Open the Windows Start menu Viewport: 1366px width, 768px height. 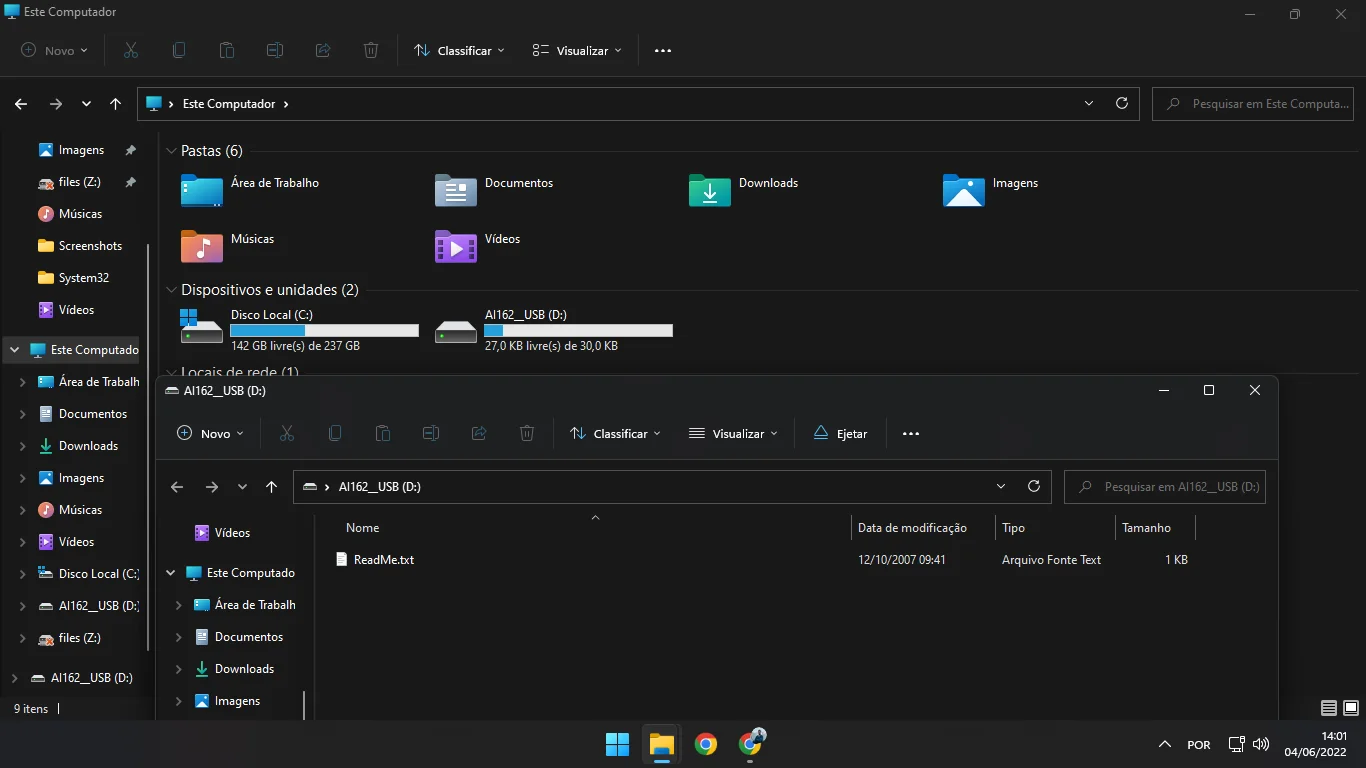point(618,744)
